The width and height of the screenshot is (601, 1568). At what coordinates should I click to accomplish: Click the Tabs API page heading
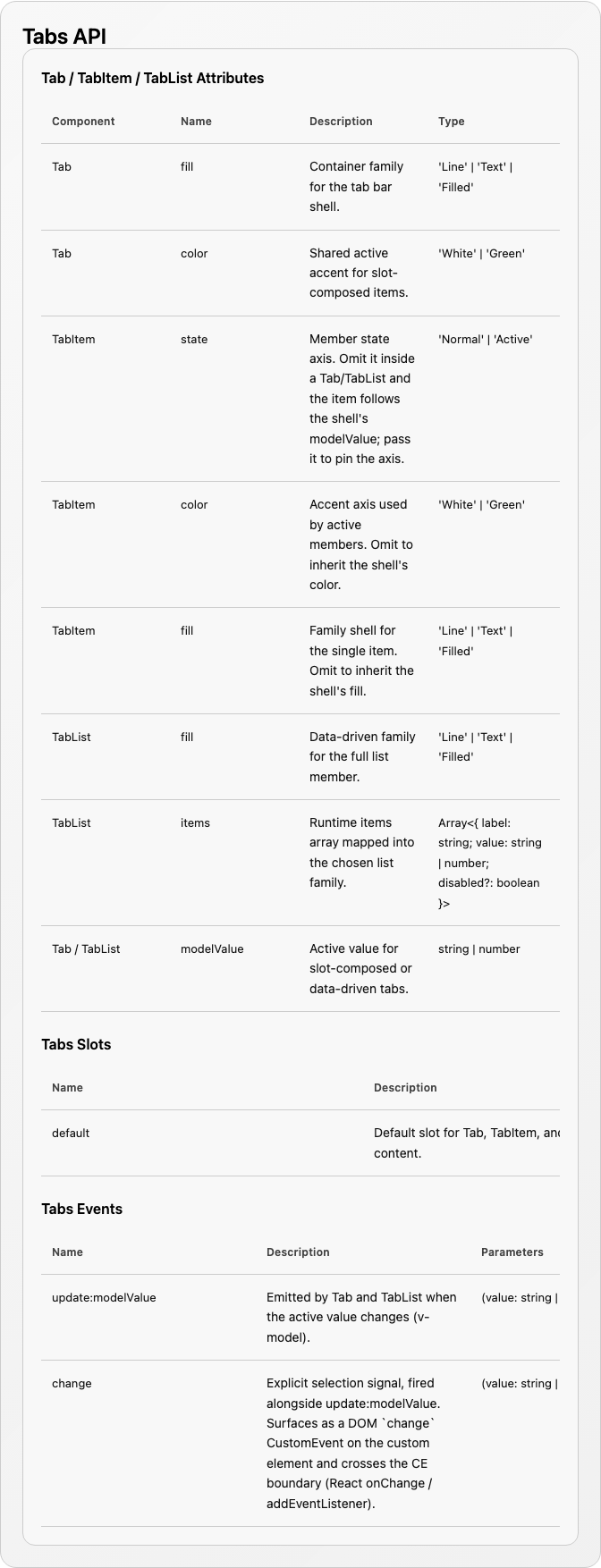(x=64, y=36)
